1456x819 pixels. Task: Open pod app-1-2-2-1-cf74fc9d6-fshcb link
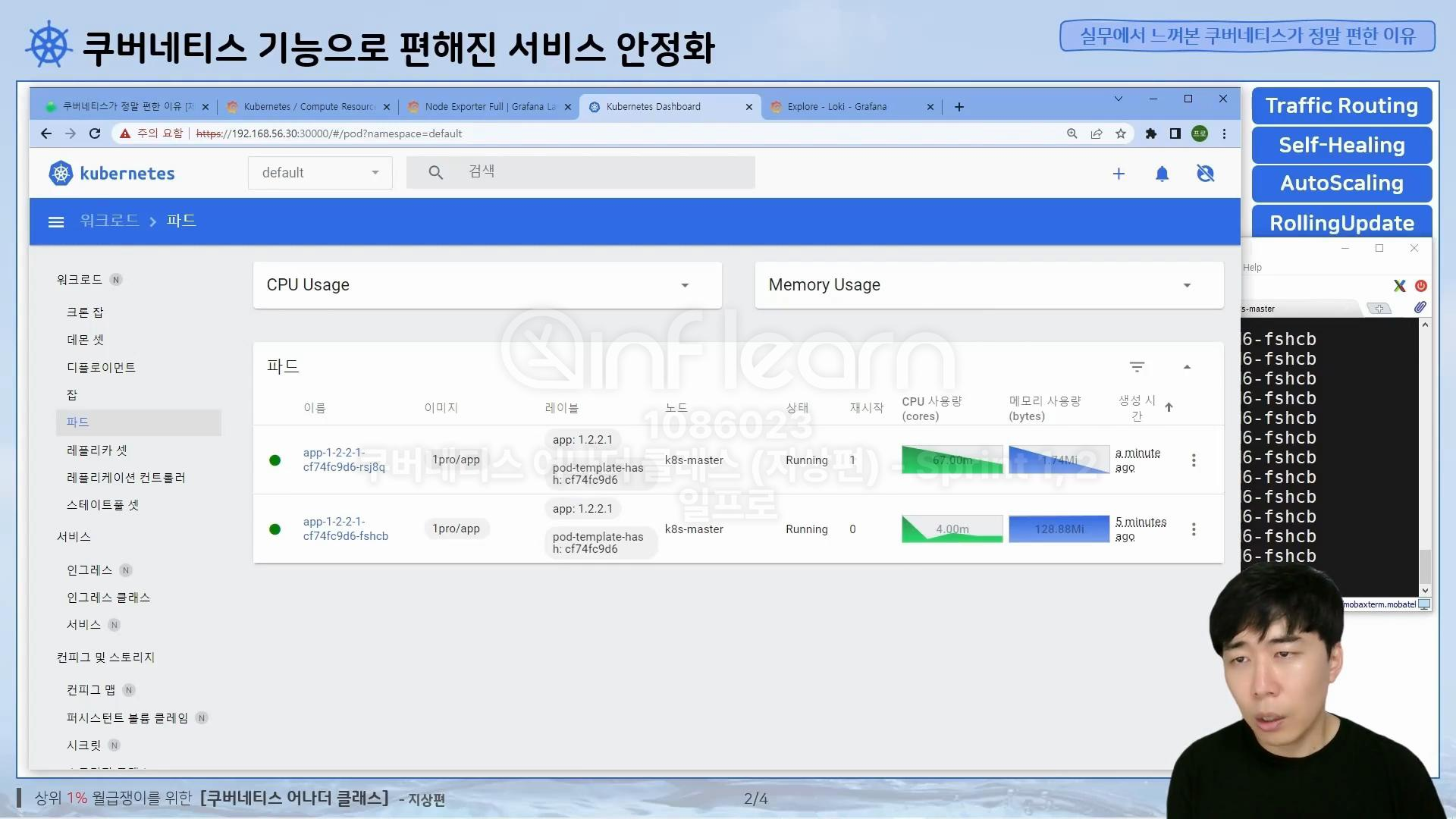point(346,529)
